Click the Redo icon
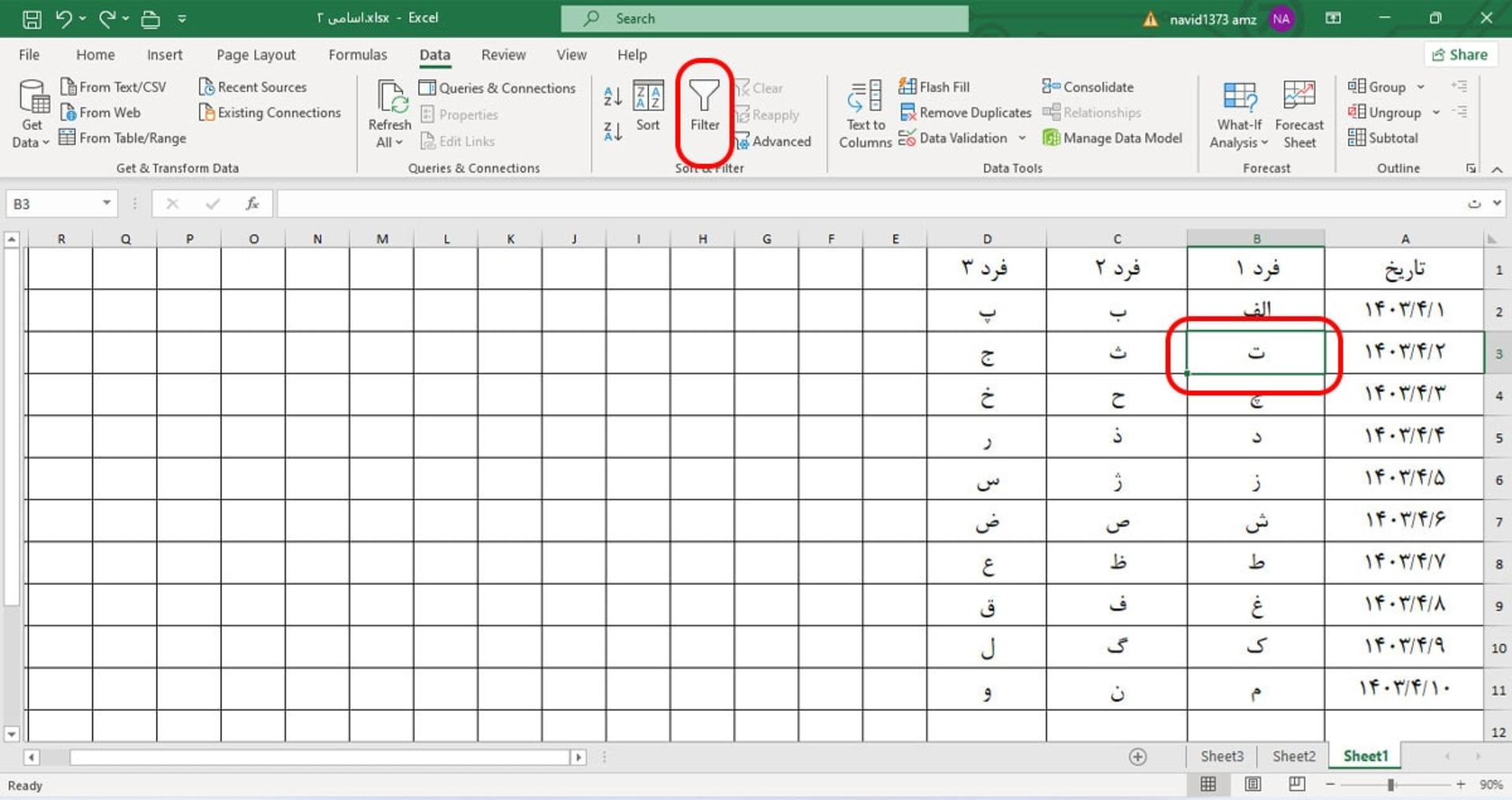This screenshot has width=1512, height=800. (x=107, y=19)
